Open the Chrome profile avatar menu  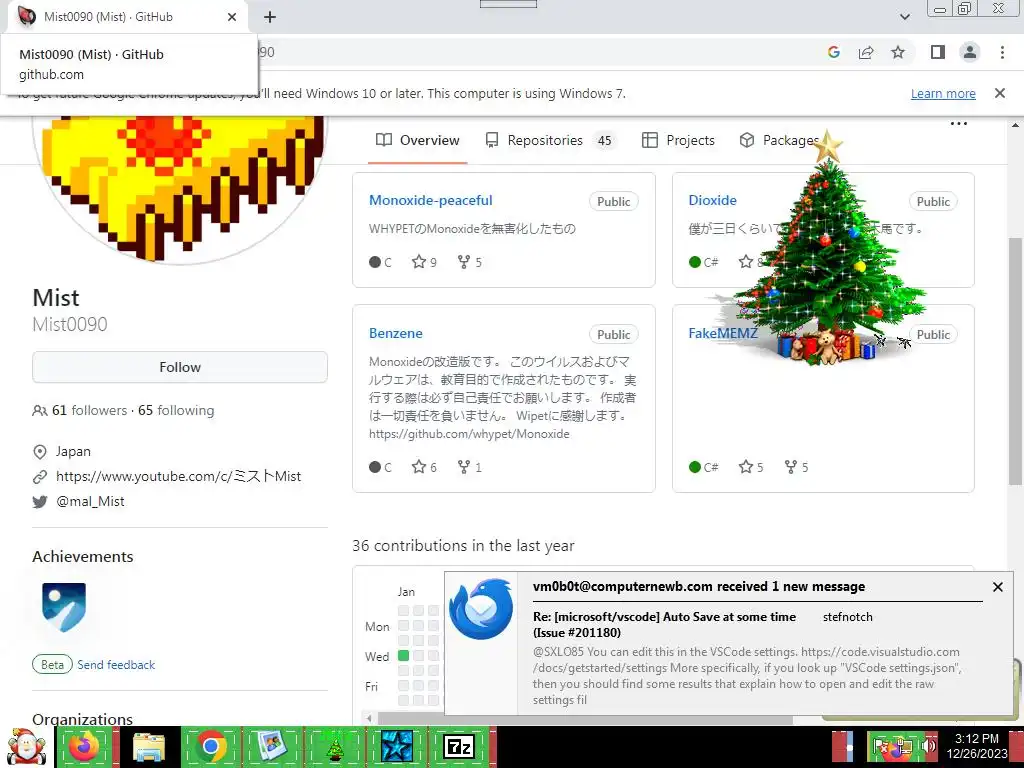[x=970, y=52]
